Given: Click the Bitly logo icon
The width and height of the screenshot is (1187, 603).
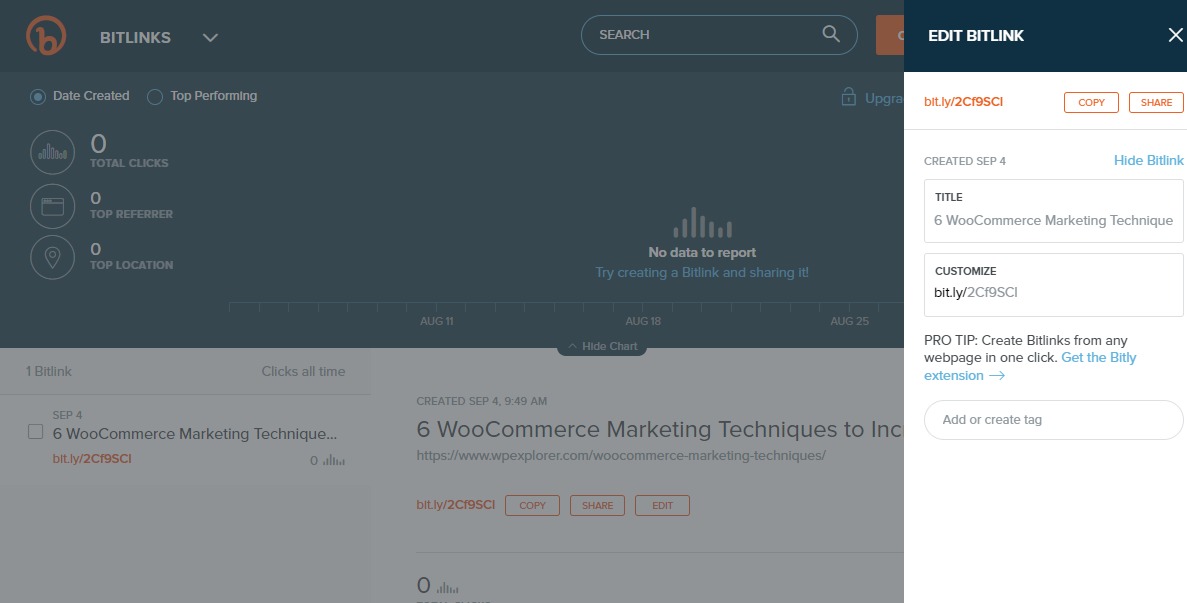Looking at the screenshot, I should tap(46, 36).
